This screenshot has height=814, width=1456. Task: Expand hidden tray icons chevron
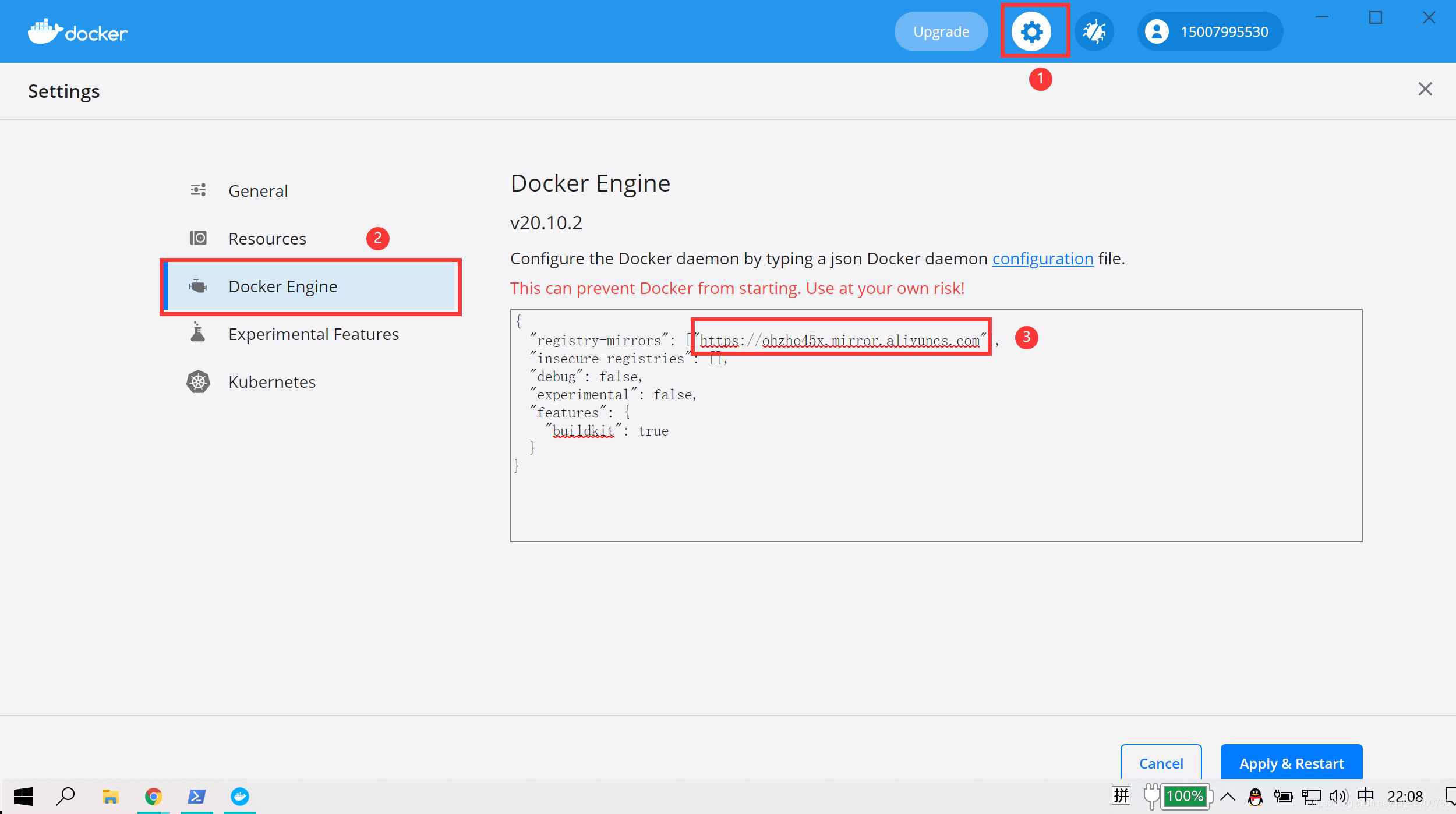point(1228,796)
